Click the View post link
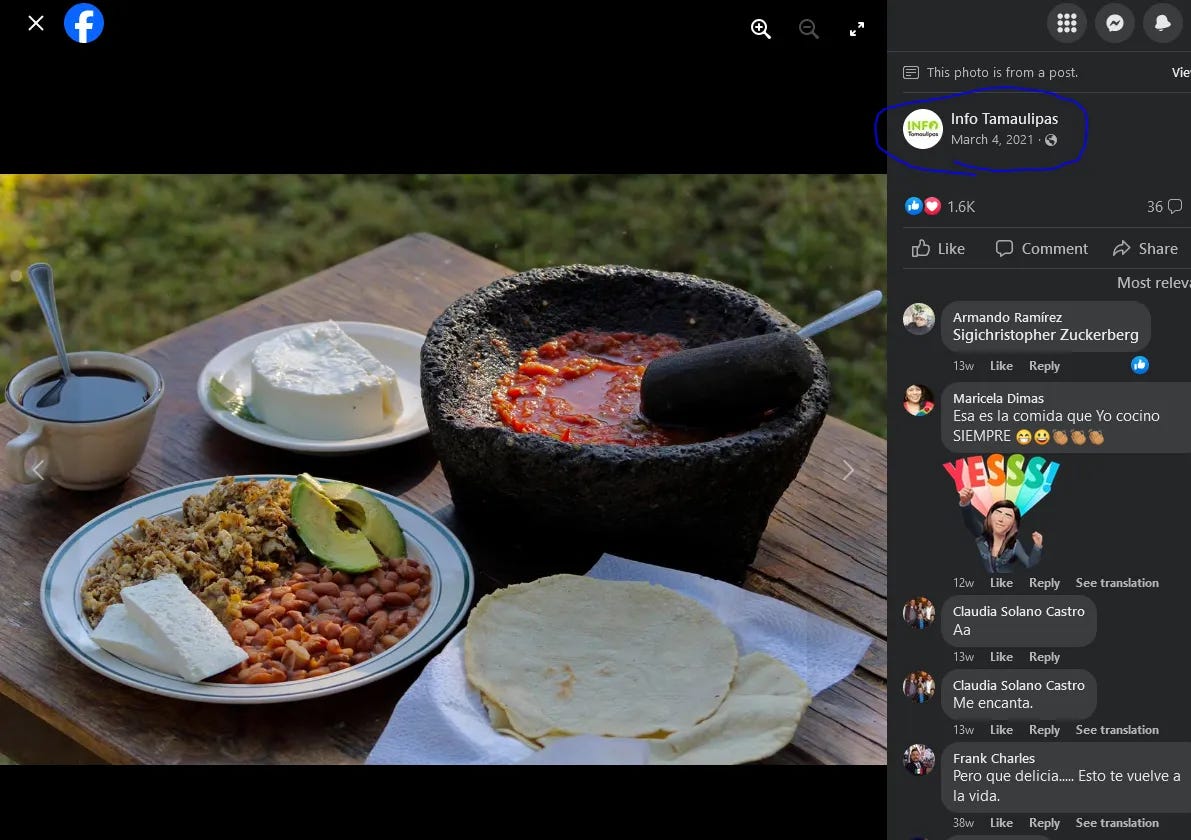 click(1181, 73)
